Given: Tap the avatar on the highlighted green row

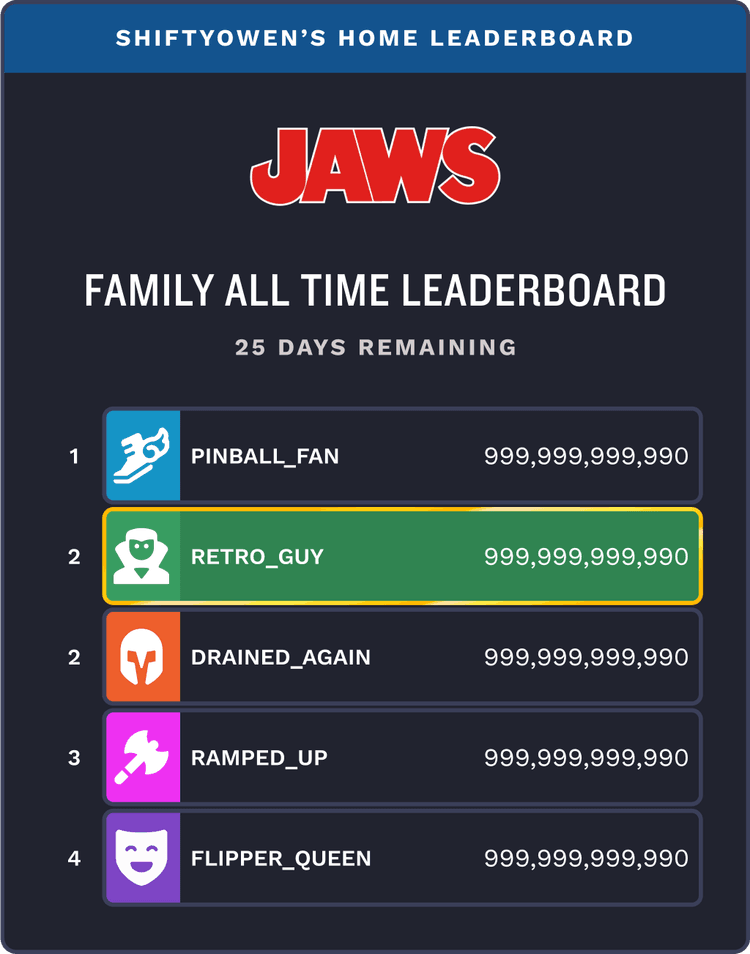Looking at the screenshot, I should point(143,556).
